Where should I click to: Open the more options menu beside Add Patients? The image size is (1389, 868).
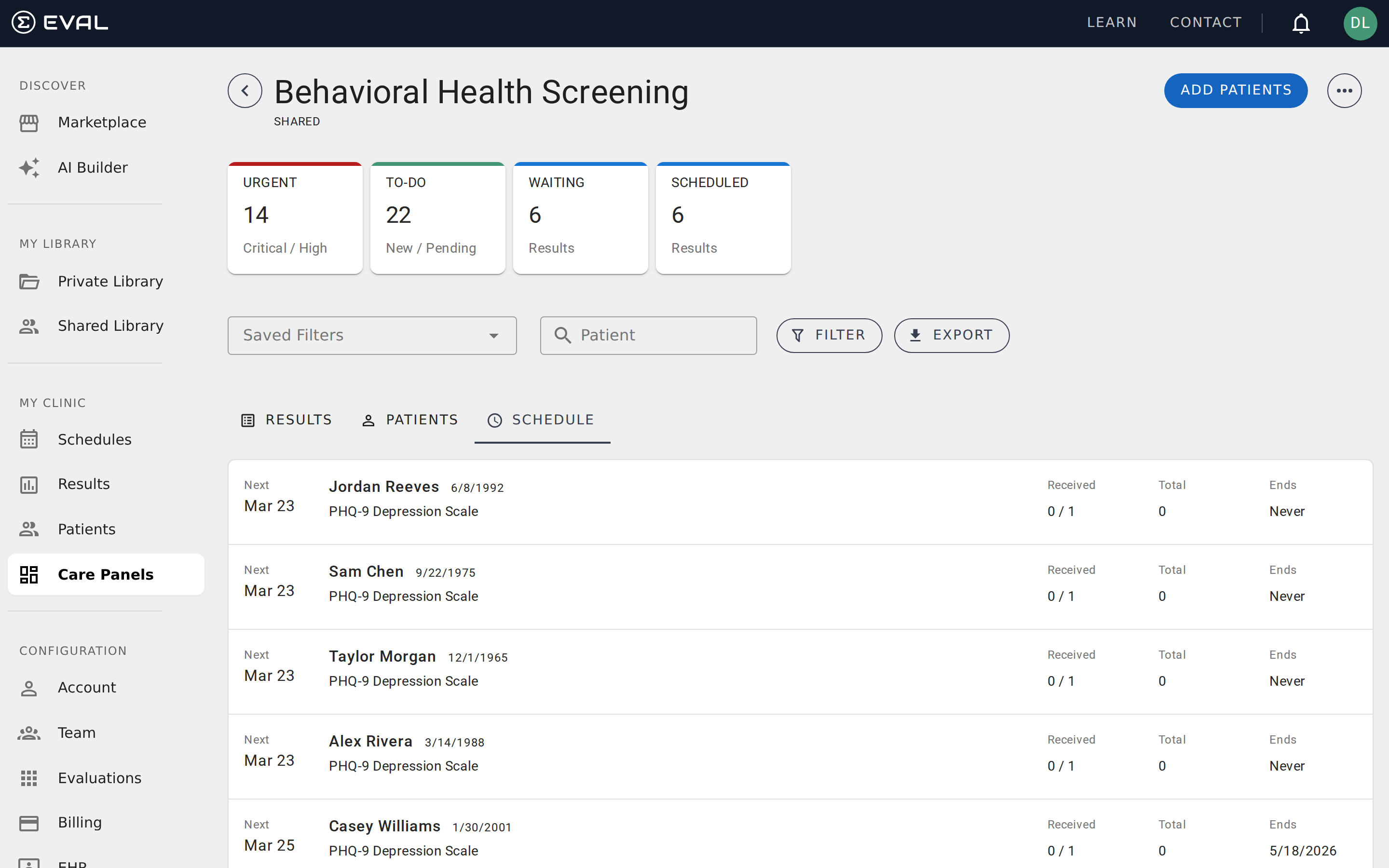1345,90
